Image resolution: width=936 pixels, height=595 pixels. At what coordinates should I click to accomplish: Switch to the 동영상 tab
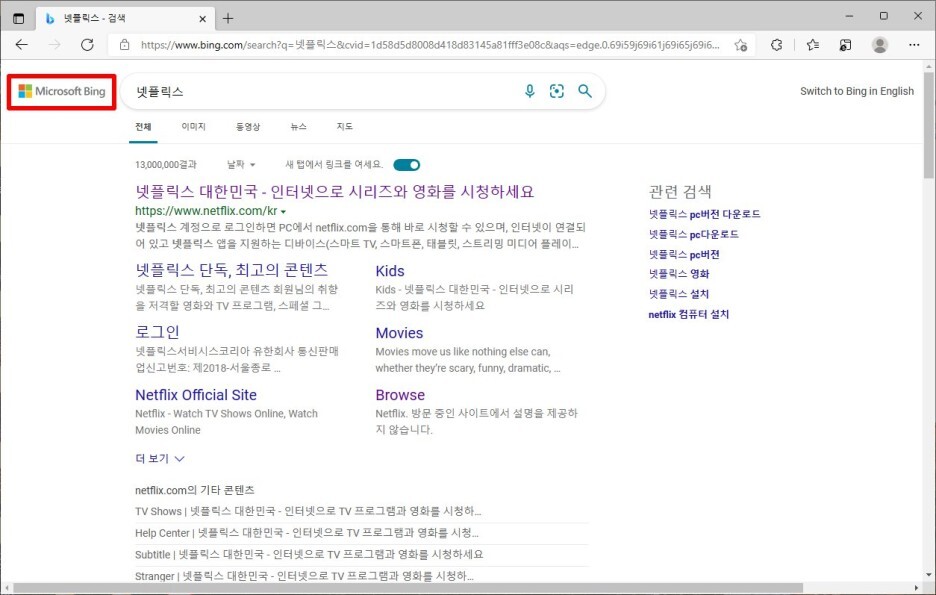pos(248,127)
